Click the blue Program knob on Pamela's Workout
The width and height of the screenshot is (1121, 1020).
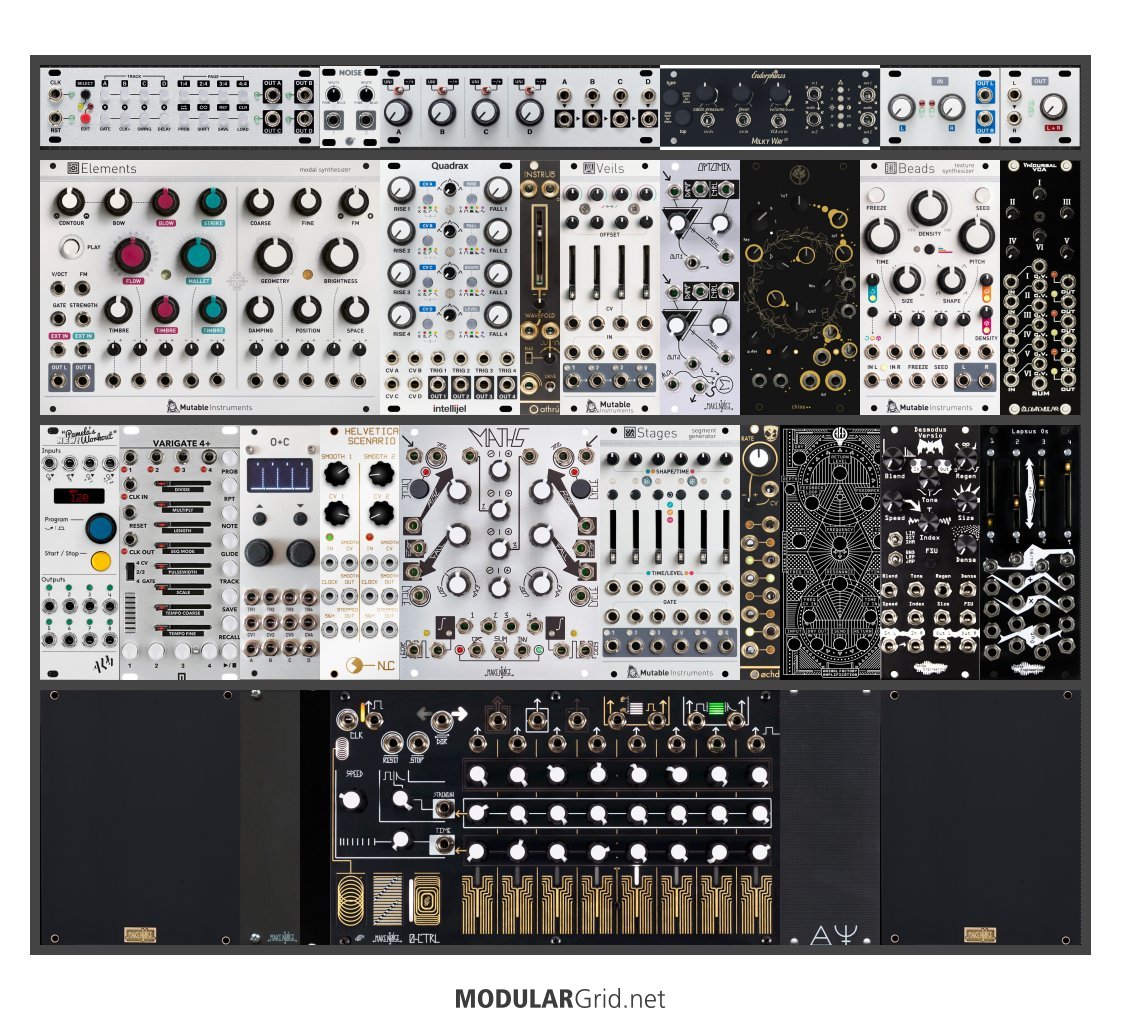click(x=101, y=528)
